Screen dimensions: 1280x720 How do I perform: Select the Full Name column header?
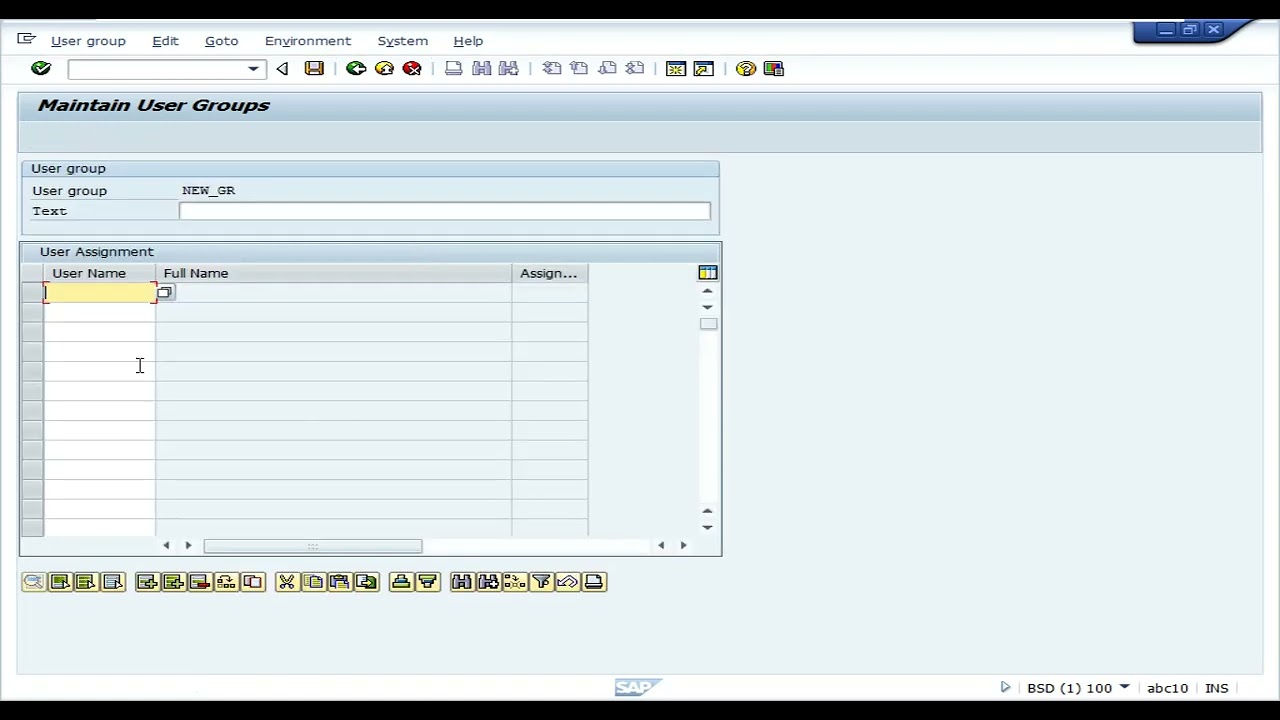(x=333, y=273)
